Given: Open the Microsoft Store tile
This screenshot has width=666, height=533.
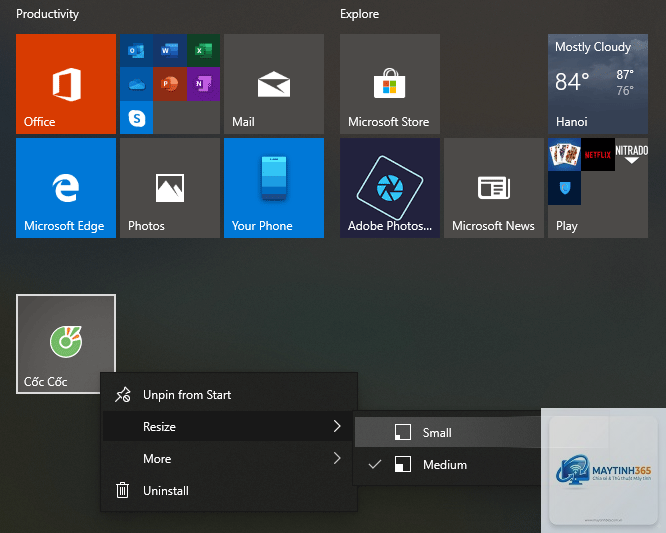Looking at the screenshot, I should (390, 84).
